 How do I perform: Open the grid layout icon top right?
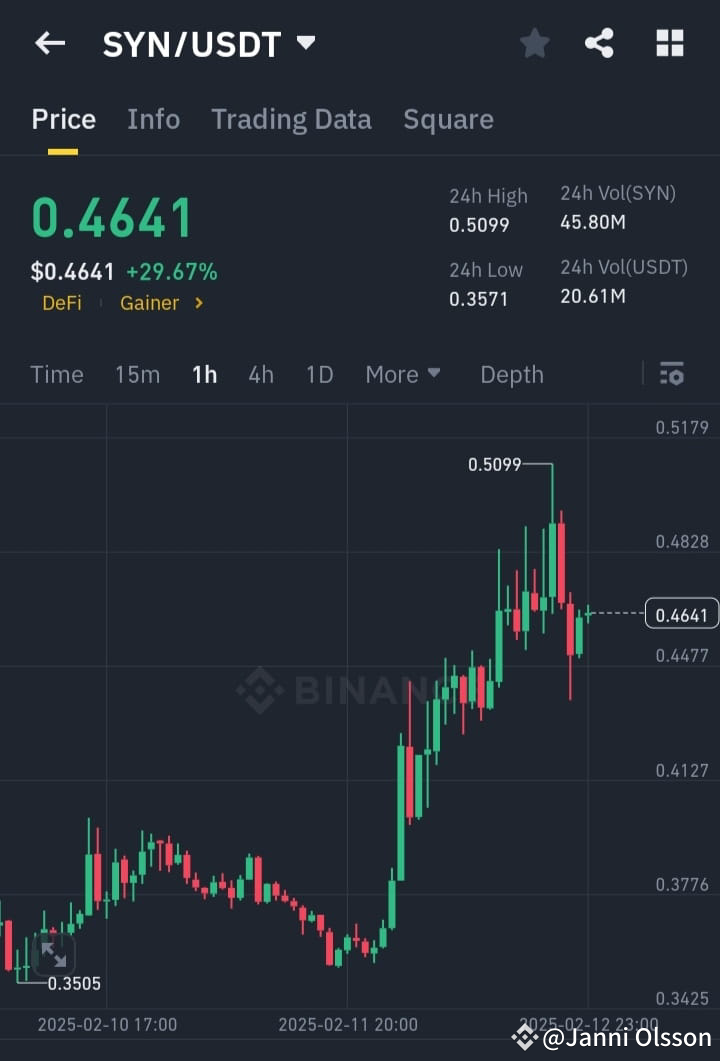click(x=668, y=43)
